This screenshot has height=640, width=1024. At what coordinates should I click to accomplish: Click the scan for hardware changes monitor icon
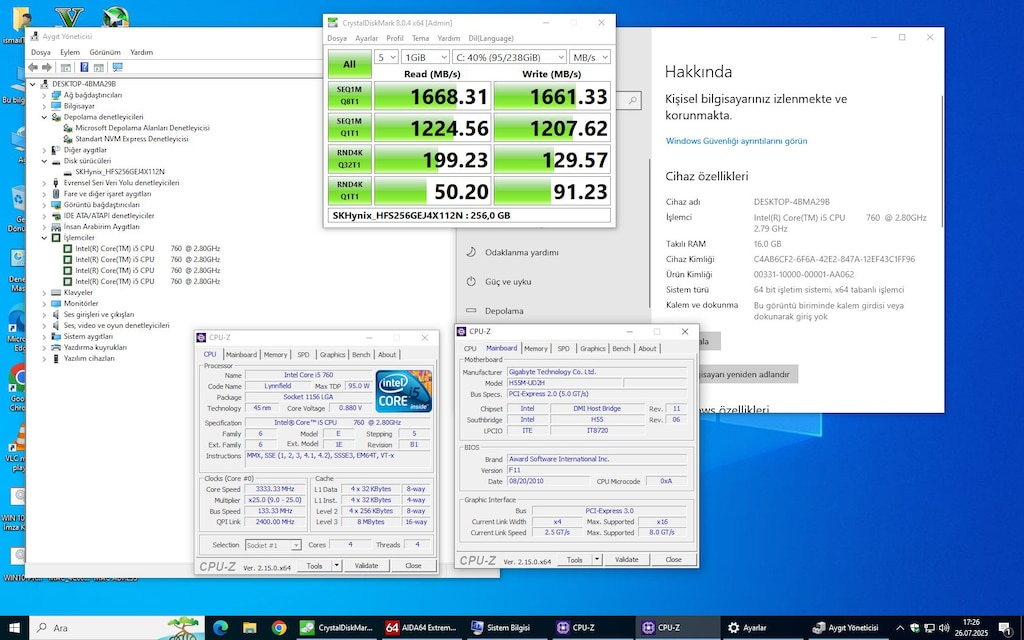coord(118,67)
